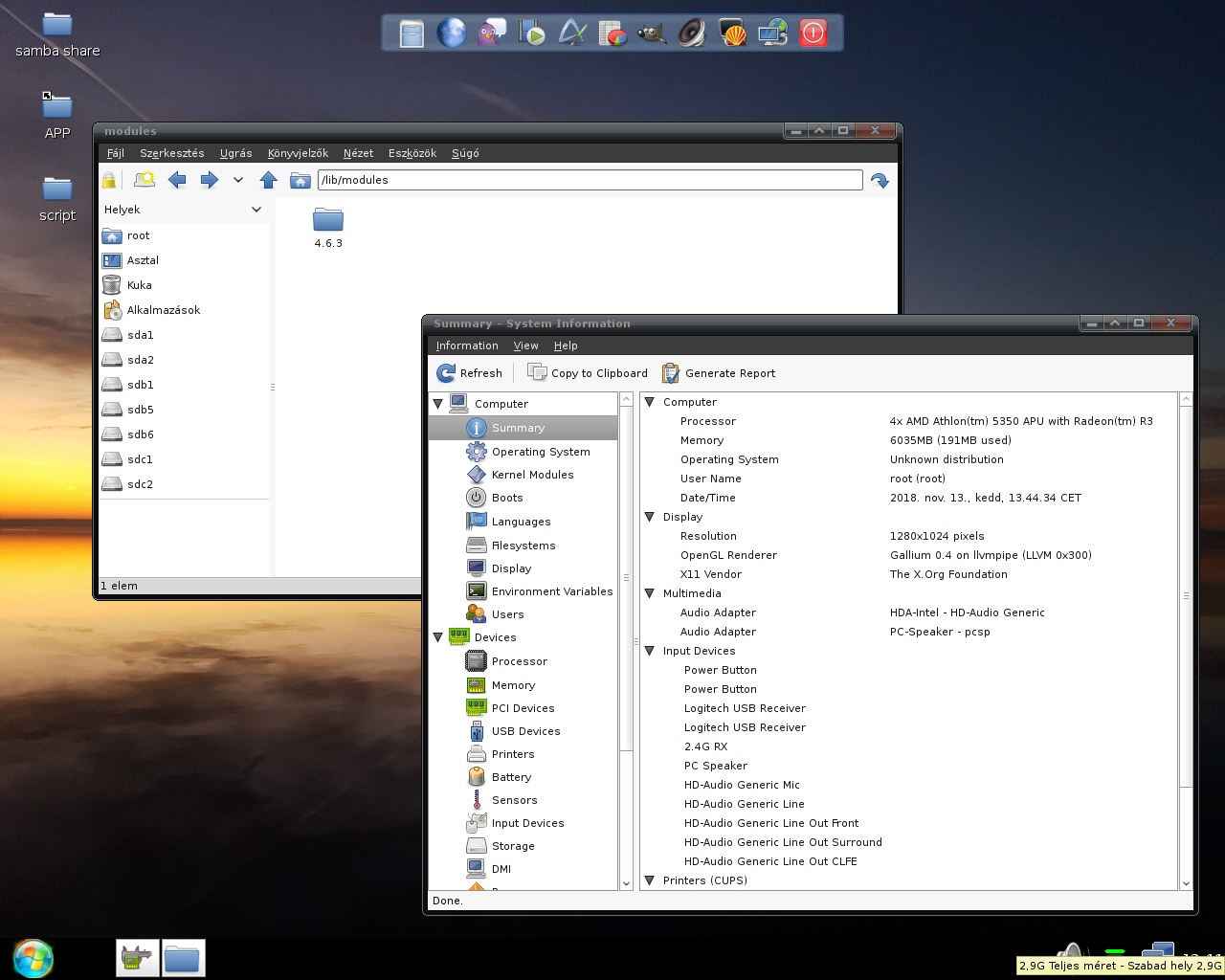Open the spreadsheet chart app in dock
Screen dimensions: 1225x980
pos(612,33)
